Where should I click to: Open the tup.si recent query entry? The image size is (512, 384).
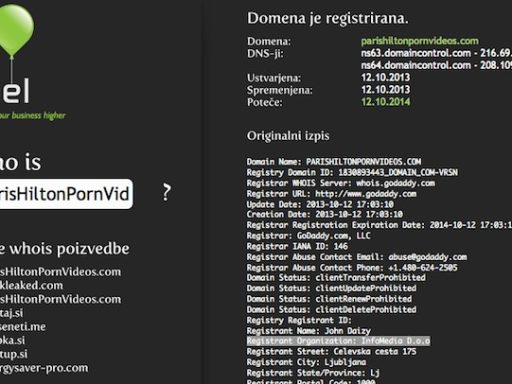click(14, 354)
